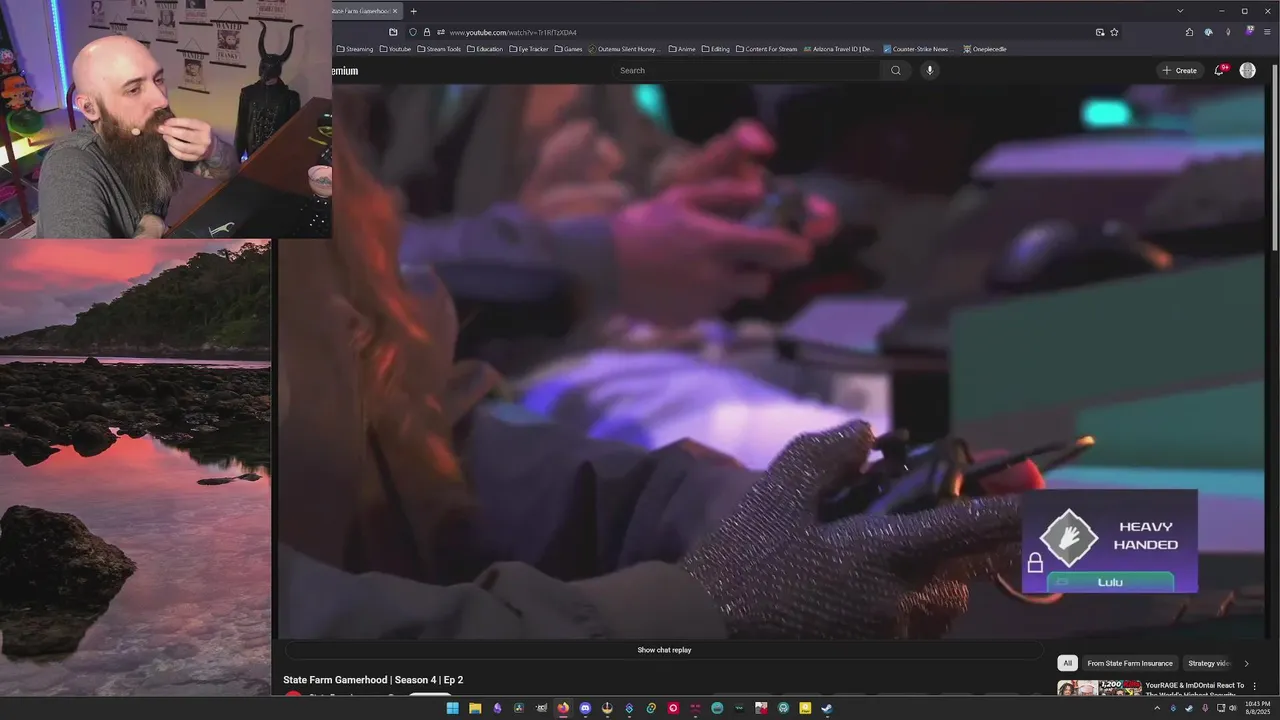
Task: Click the Steam system tray icon
Action: (1189, 708)
